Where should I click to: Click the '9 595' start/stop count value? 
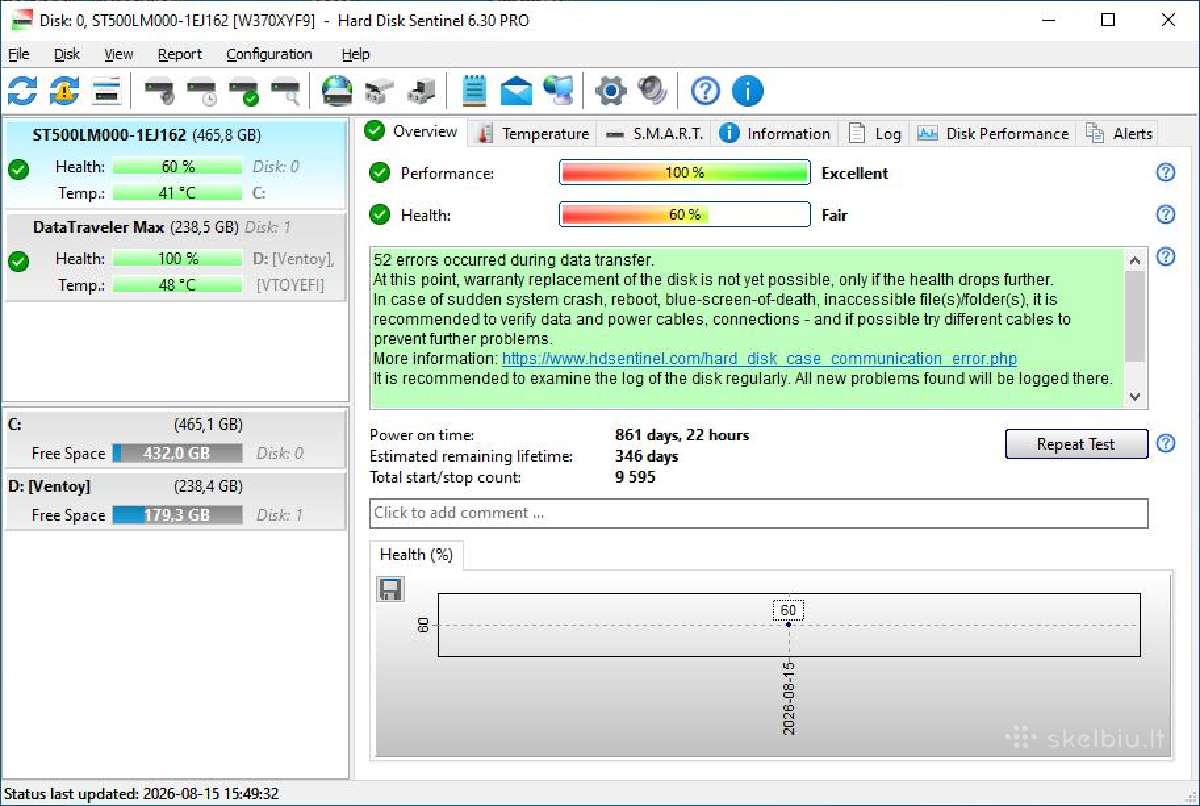click(x=635, y=477)
